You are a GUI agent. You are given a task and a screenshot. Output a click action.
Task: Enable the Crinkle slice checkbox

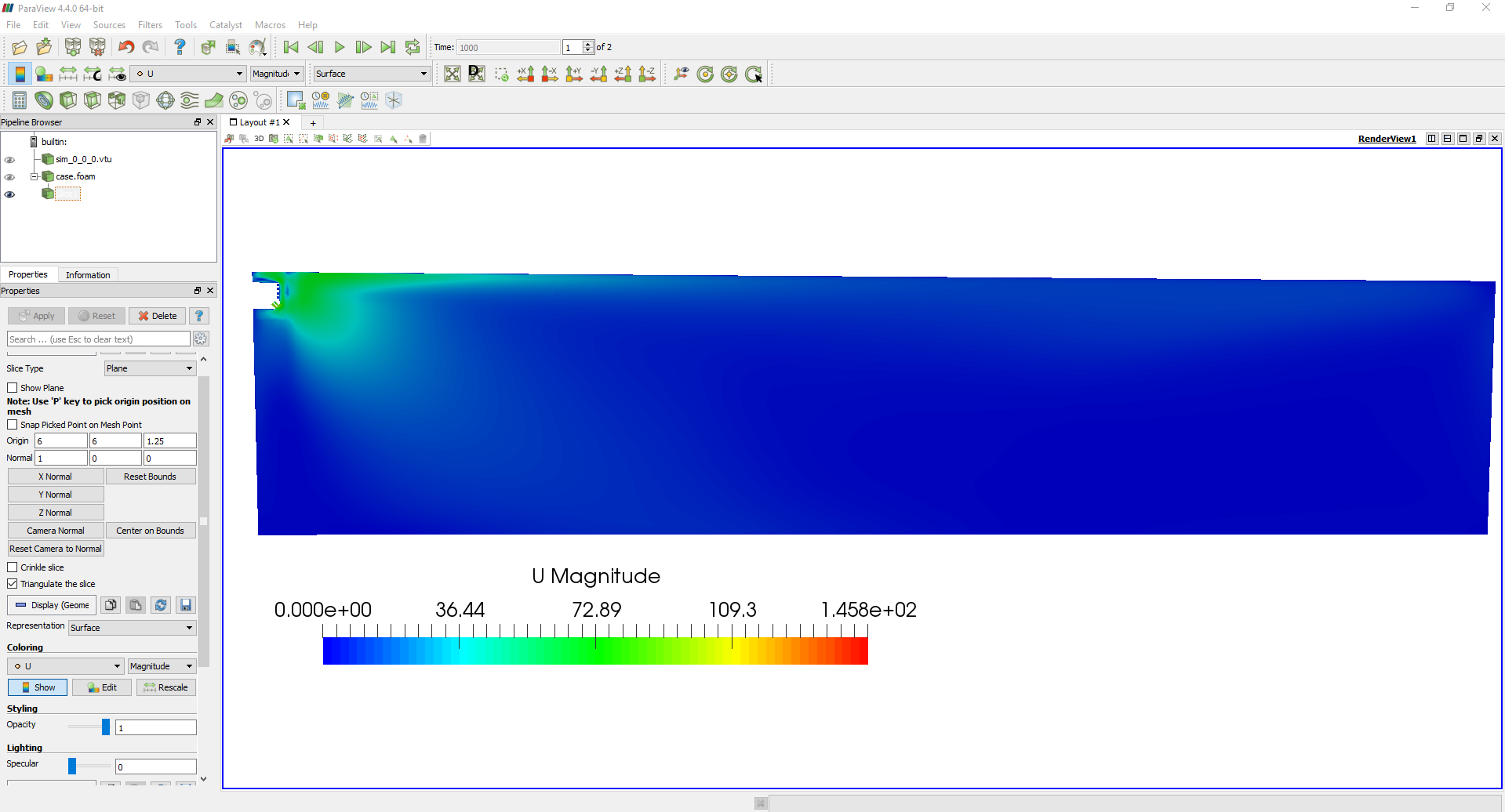[x=13, y=567]
